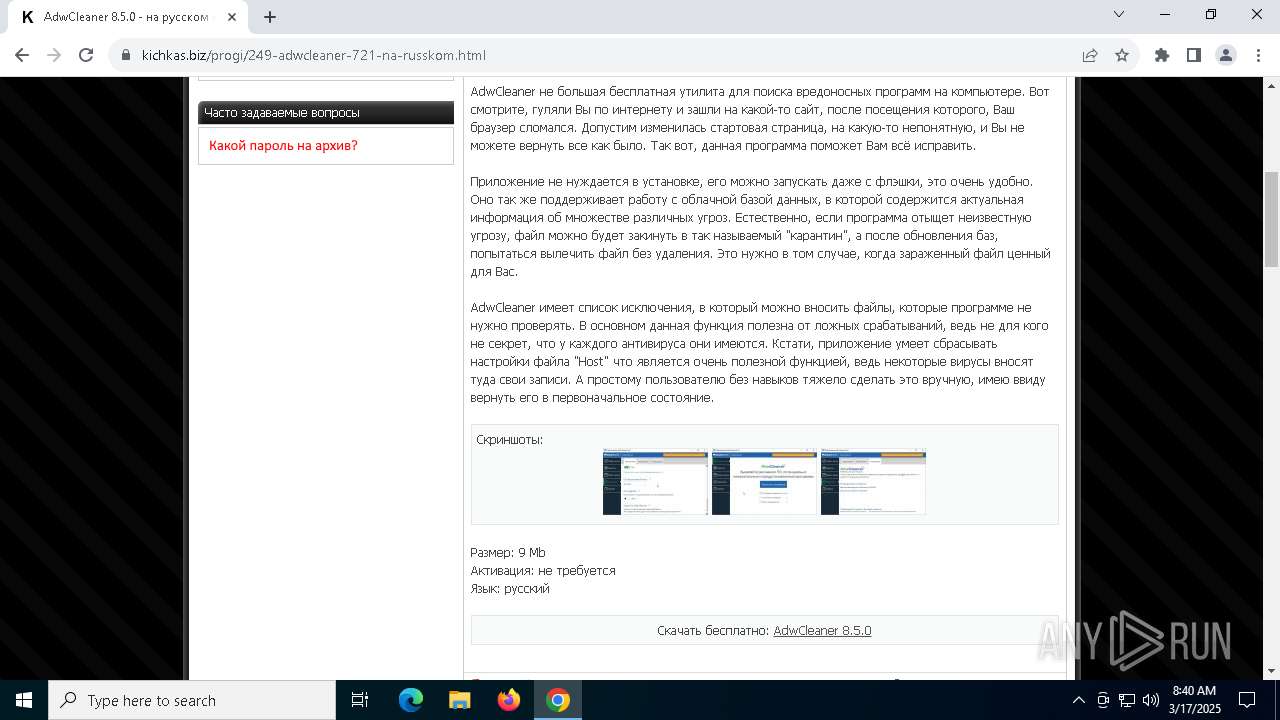The image size is (1280, 720).
Task: Click the 'Язык: русский' text
Action: click(x=510, y=588)
